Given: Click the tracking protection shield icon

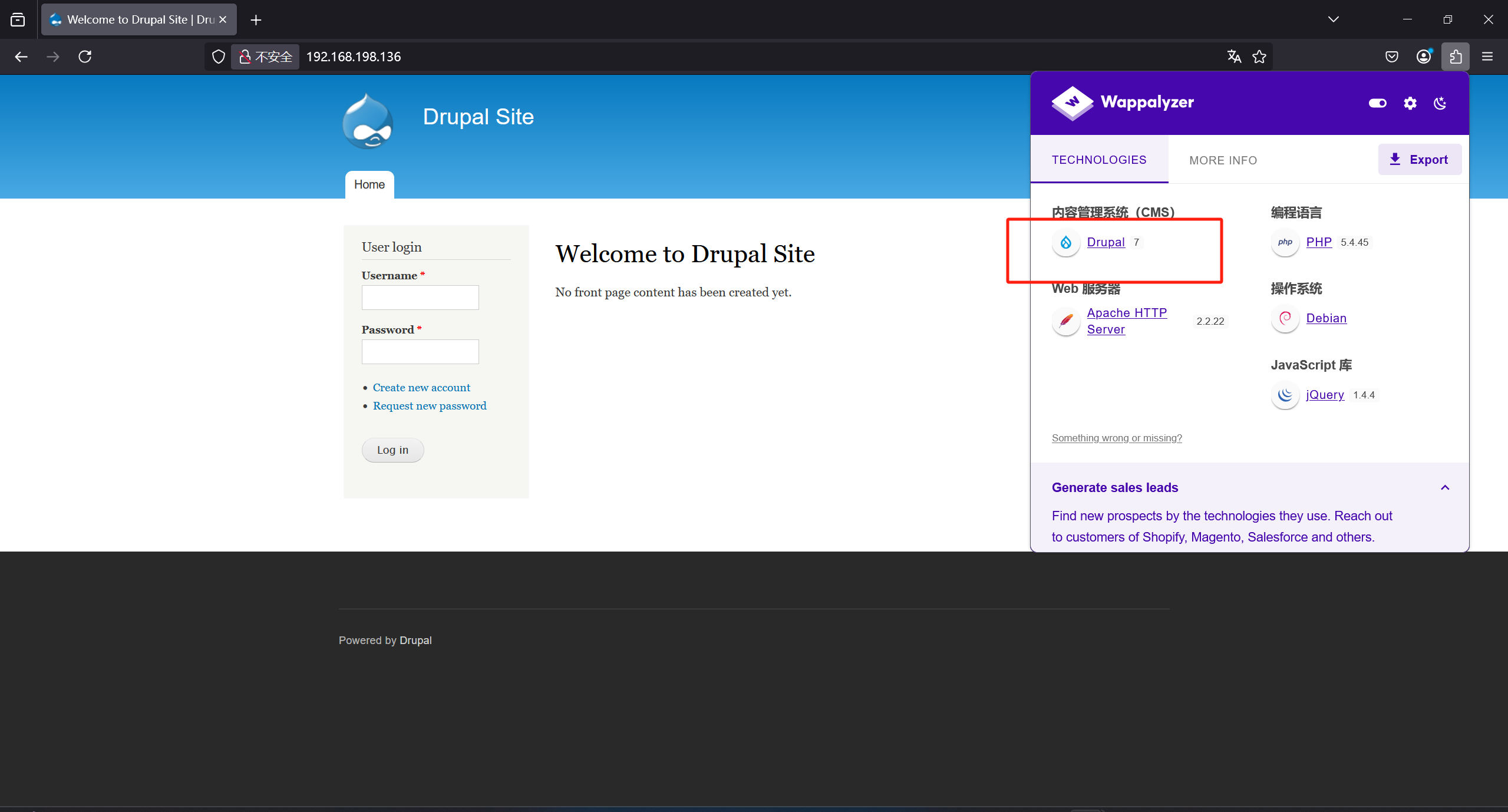Looking at the screenshot, I should coord(219,57).
